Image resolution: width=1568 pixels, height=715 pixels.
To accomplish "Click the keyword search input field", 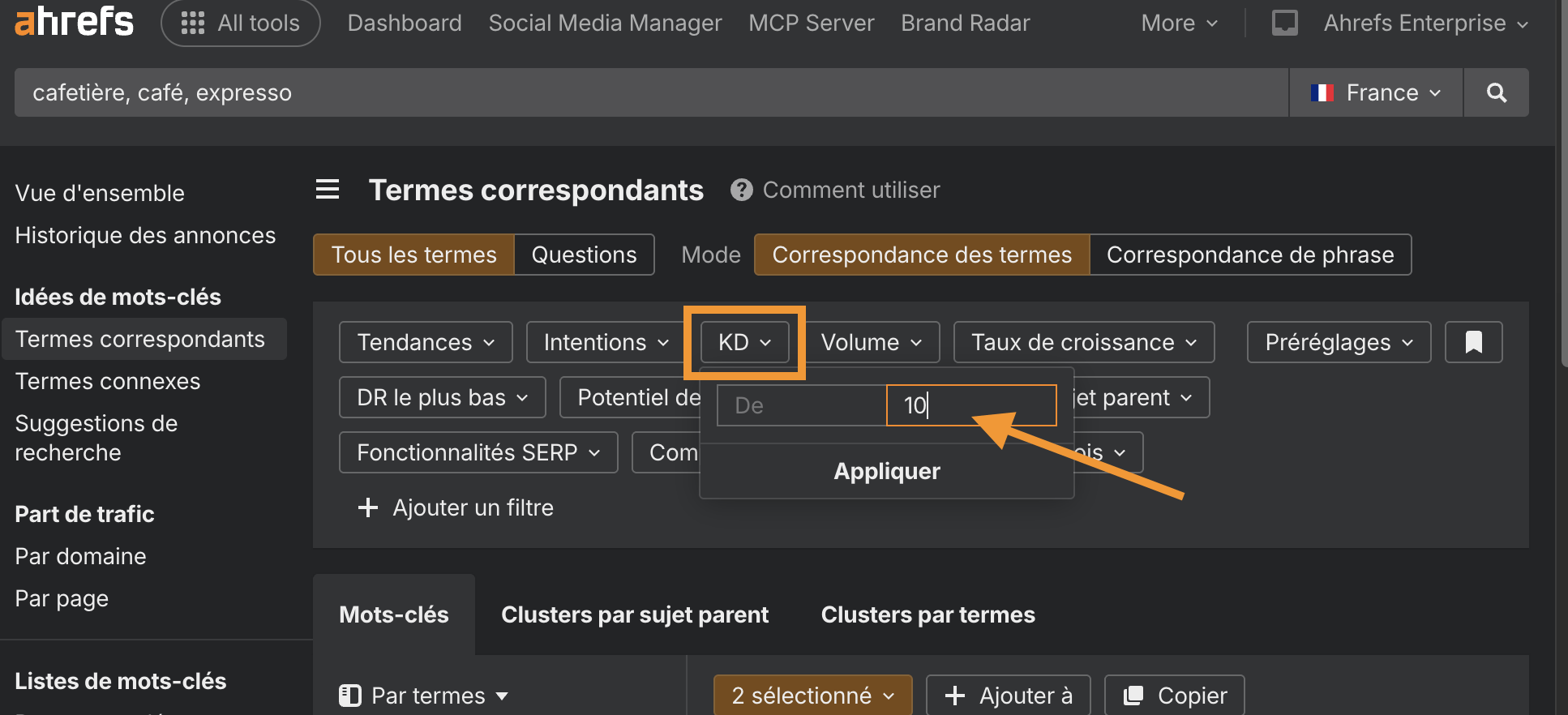I will (651, 92).
